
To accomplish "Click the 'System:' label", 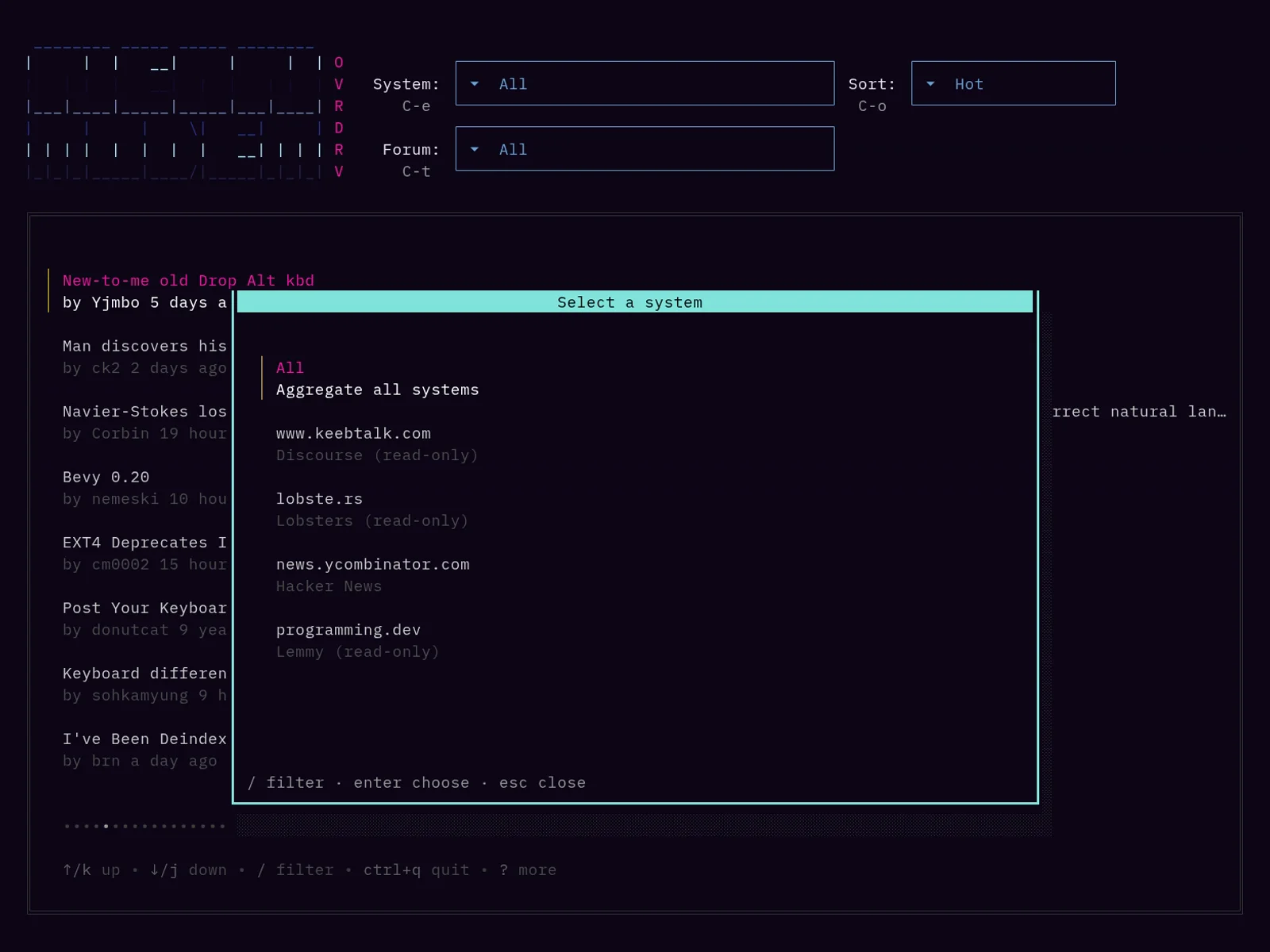I will [x=406, y=84].
